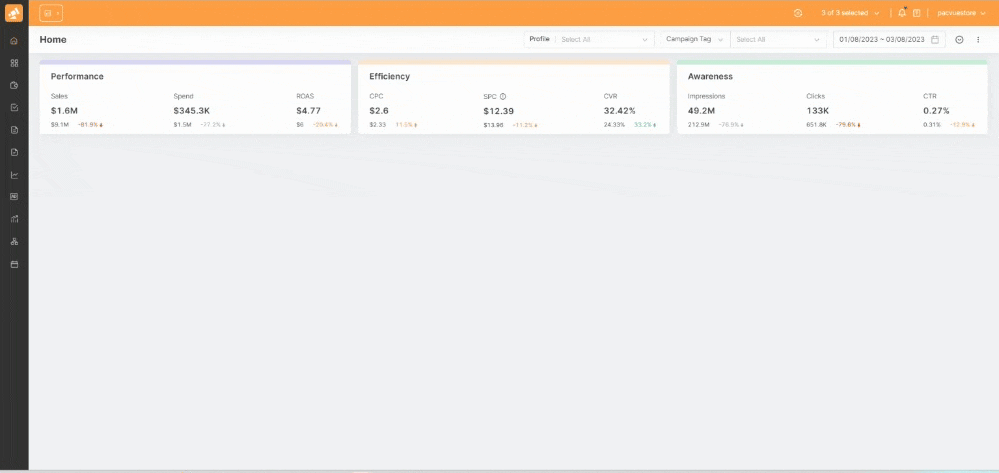Click the Pacvue logo in the sidebar
Screen dimensions: 999x473
pyautogui.click(x=14, y=13)
